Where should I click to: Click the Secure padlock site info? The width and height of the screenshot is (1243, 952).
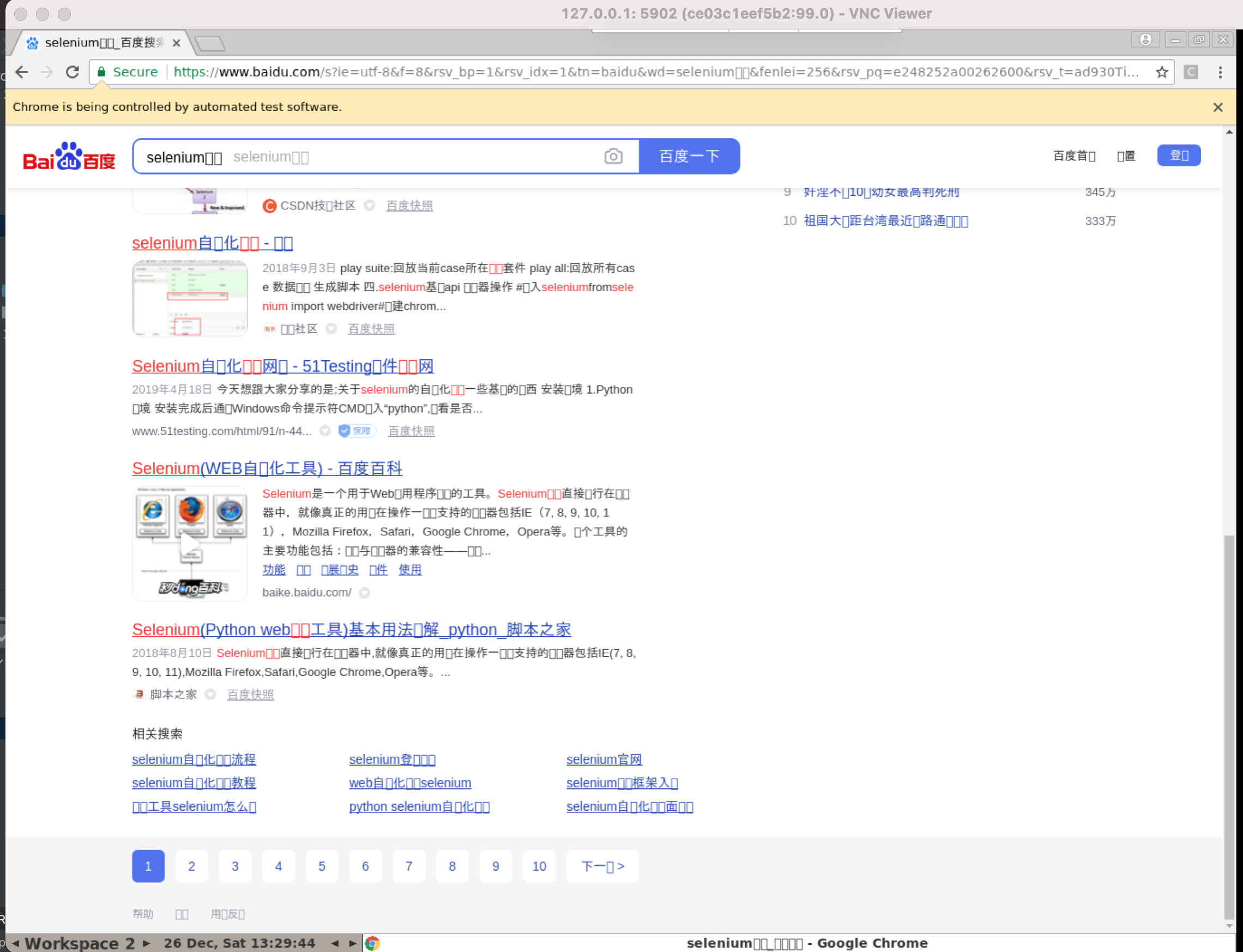(x=128, y=72)
